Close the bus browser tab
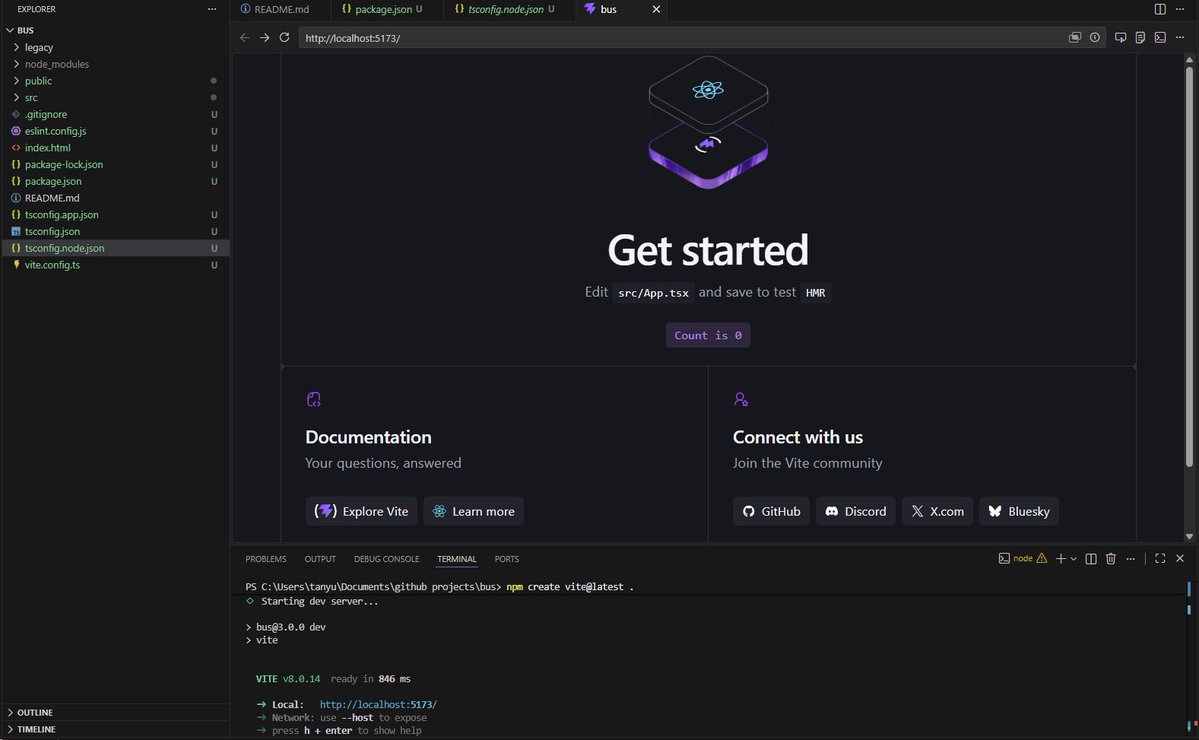Viewport: 1199px width, 740px height. (656, 9)
